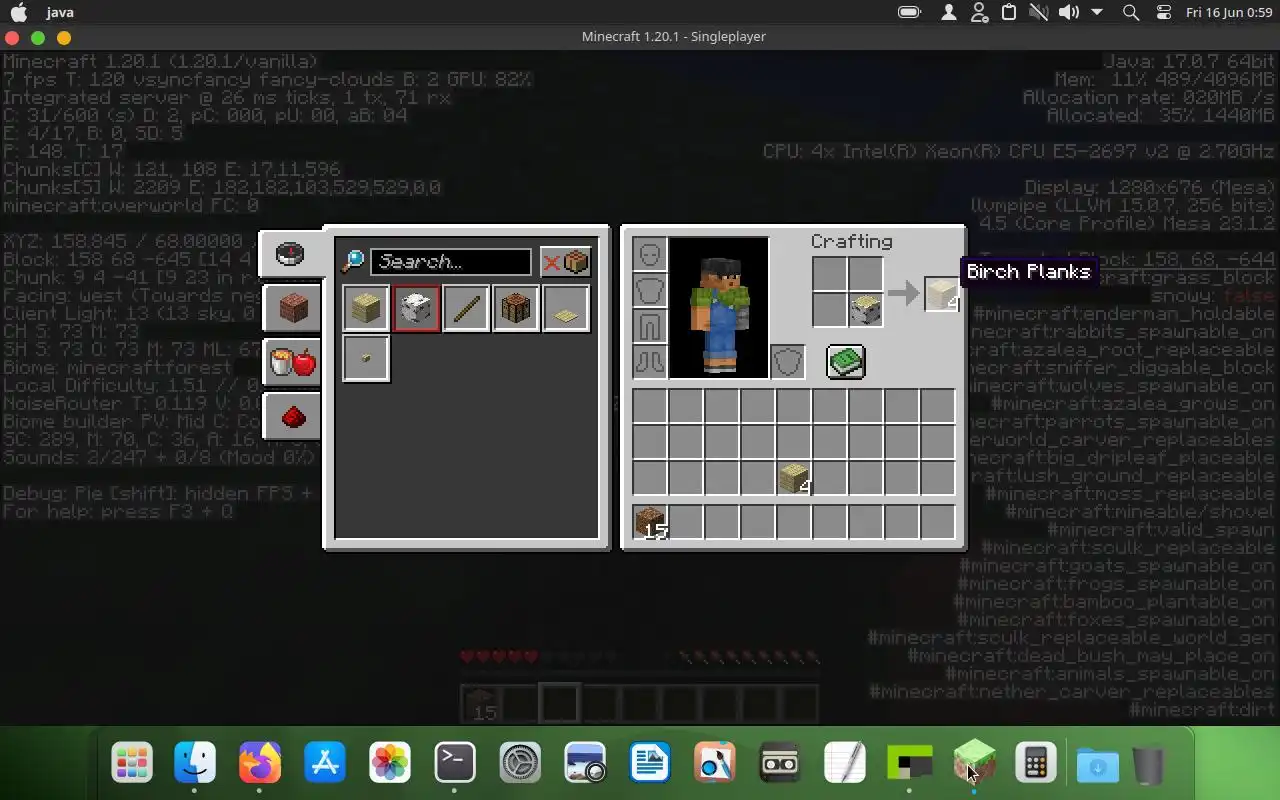
Task: Pick up the 15 dirt blocks in hotbar
Action: [x=650, y=523]
